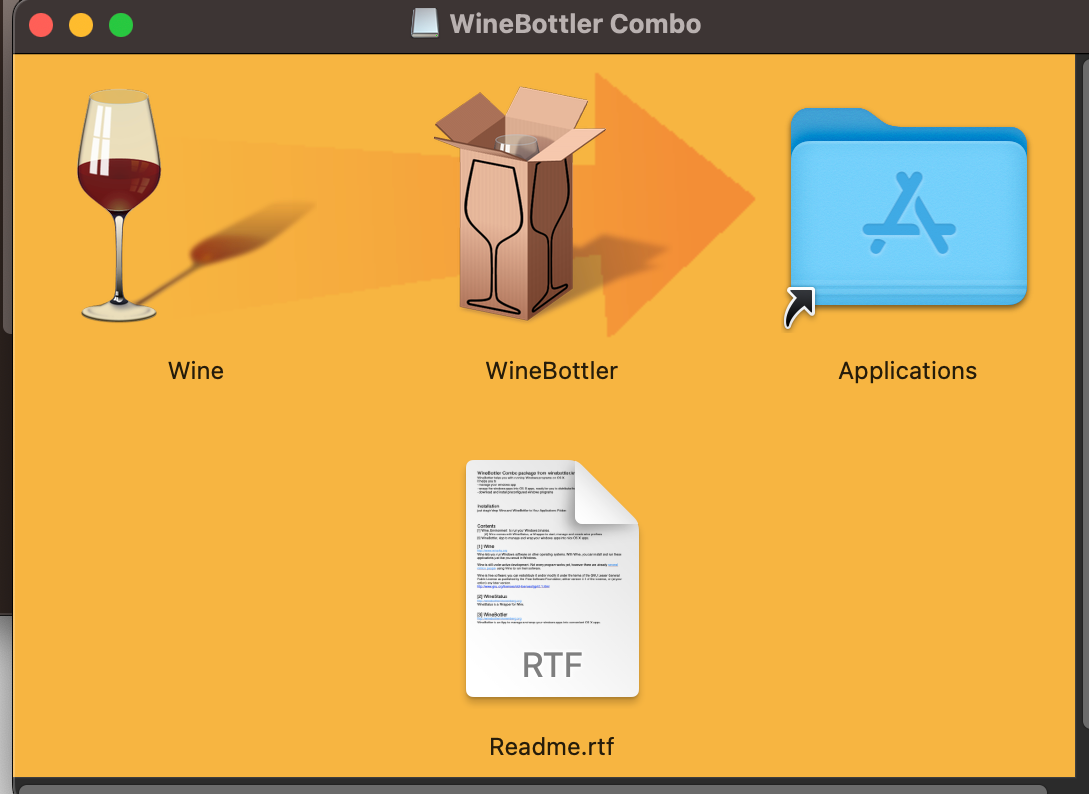1089x794 pixels.
Task: Click the "Wine" name label
Action: pos(196,371)
